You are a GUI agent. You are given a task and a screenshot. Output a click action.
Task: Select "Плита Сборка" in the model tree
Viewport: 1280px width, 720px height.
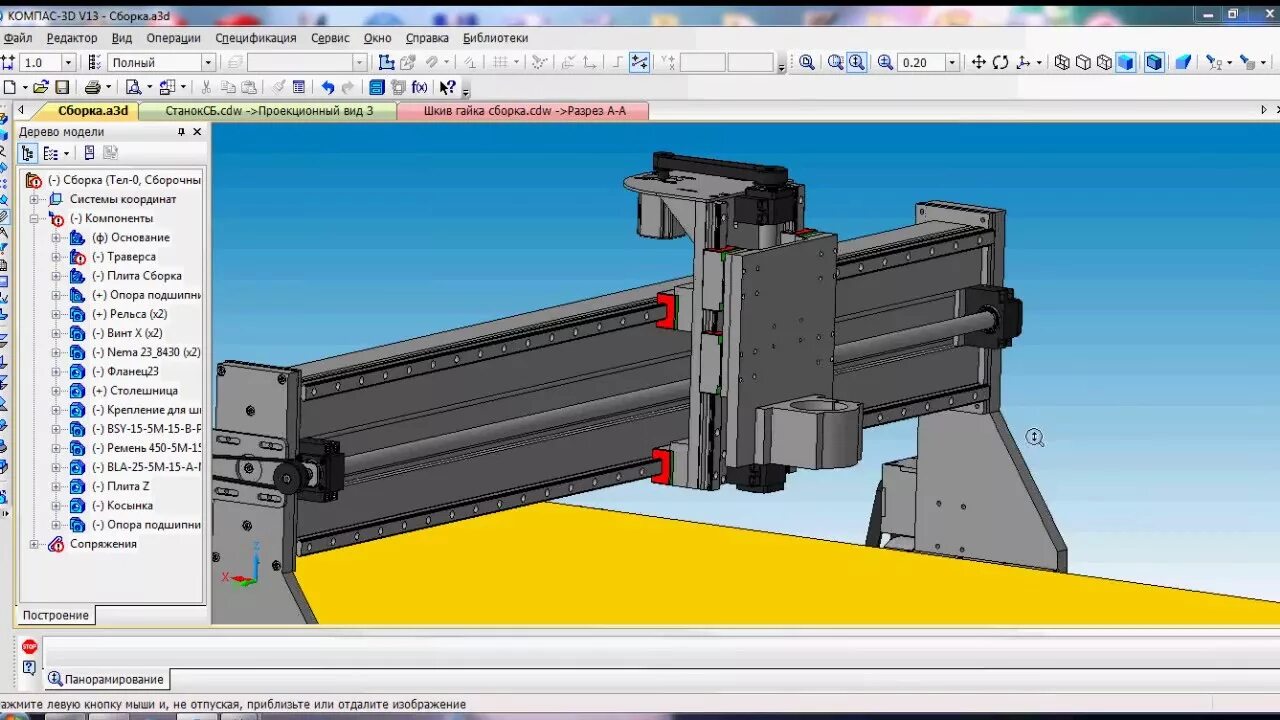pos(137,276)
